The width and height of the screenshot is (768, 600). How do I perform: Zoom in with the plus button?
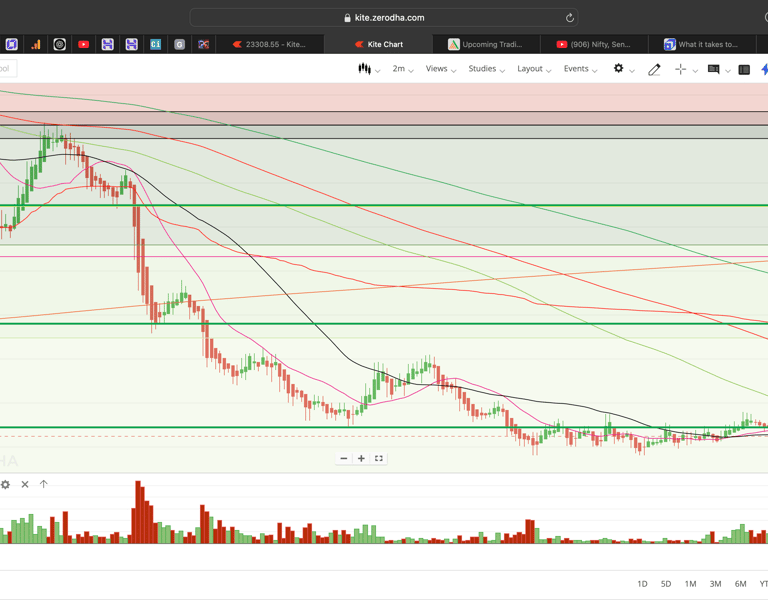tap(361, 458)
